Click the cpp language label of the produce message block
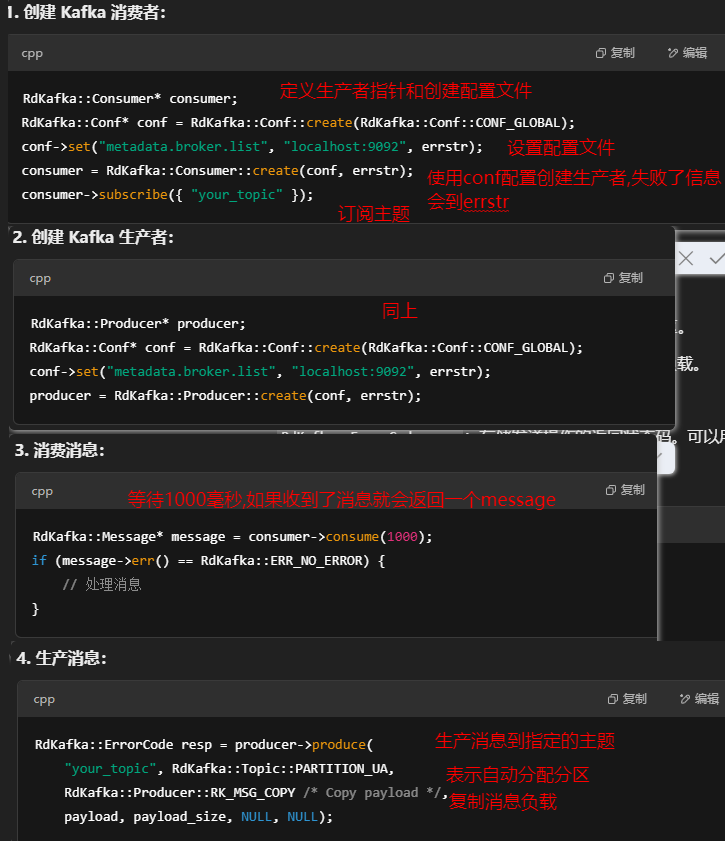 (44, 699)
